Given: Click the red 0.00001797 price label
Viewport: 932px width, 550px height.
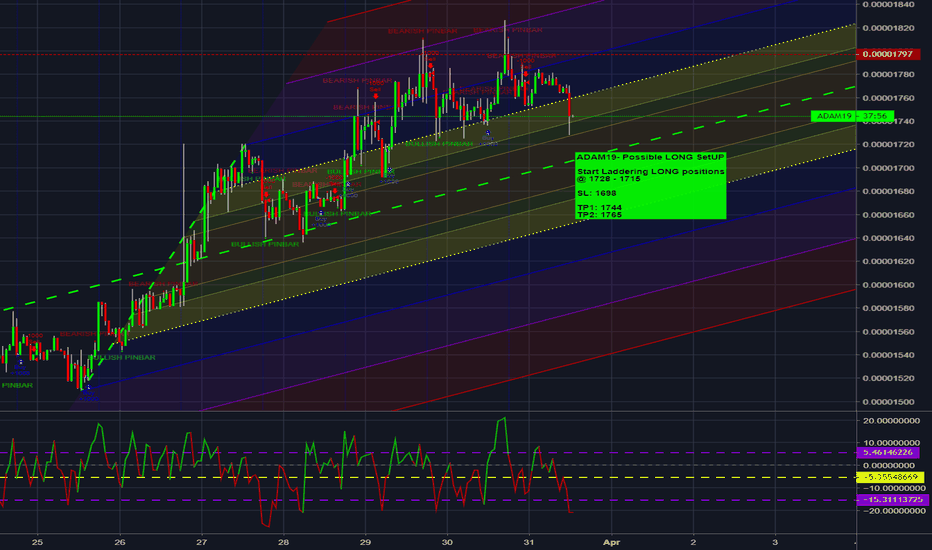Looking at the screenshot, I should coord(887,54).
